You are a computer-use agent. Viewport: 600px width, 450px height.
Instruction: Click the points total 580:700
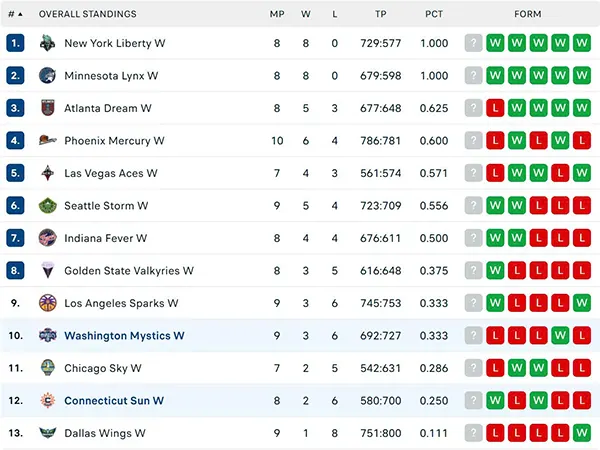tap(381, 401)
